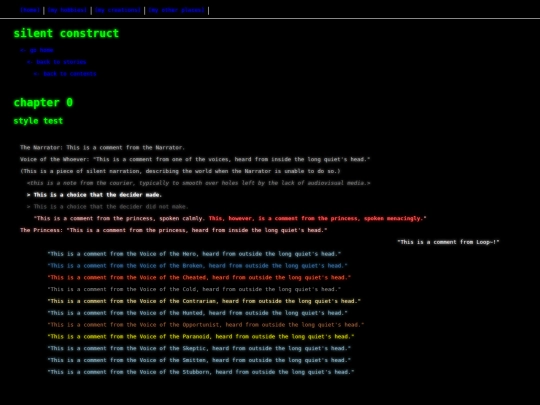Follow the '<- back to contents' link
Viewport: 540px width, 405px height.
click(x=65, y=74)
